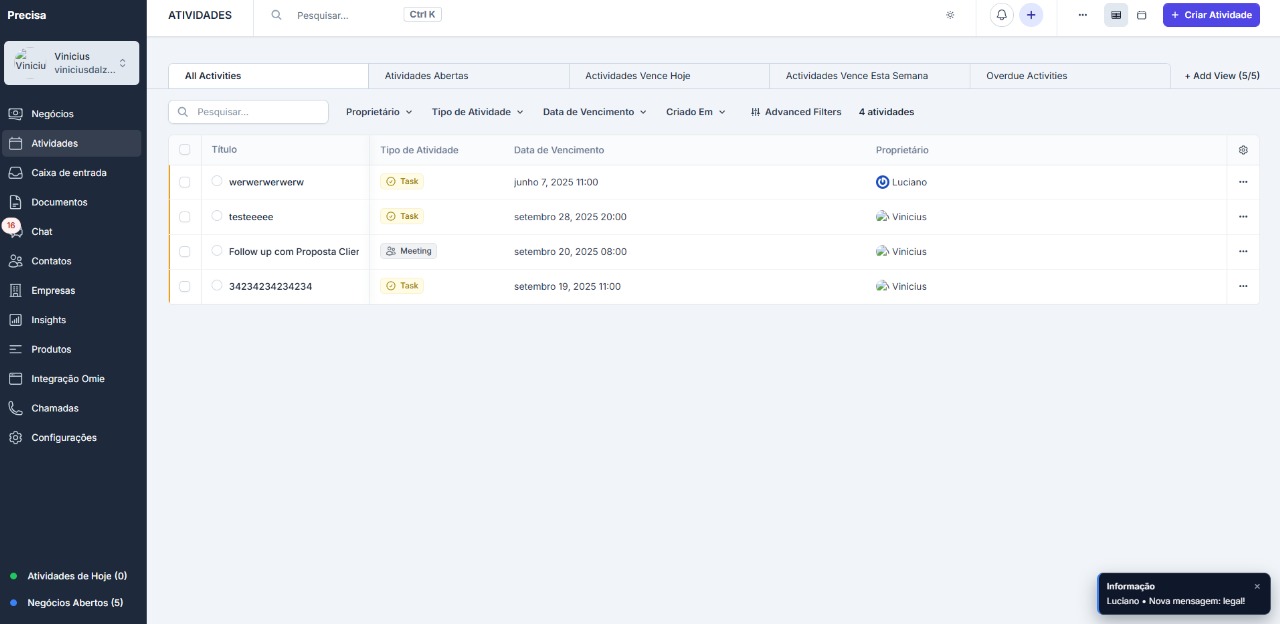This screenshot has width=1280, height=624.
Task: Expand the Tipo de Atividade filter dropdown
Action: (x=477, y=112)
